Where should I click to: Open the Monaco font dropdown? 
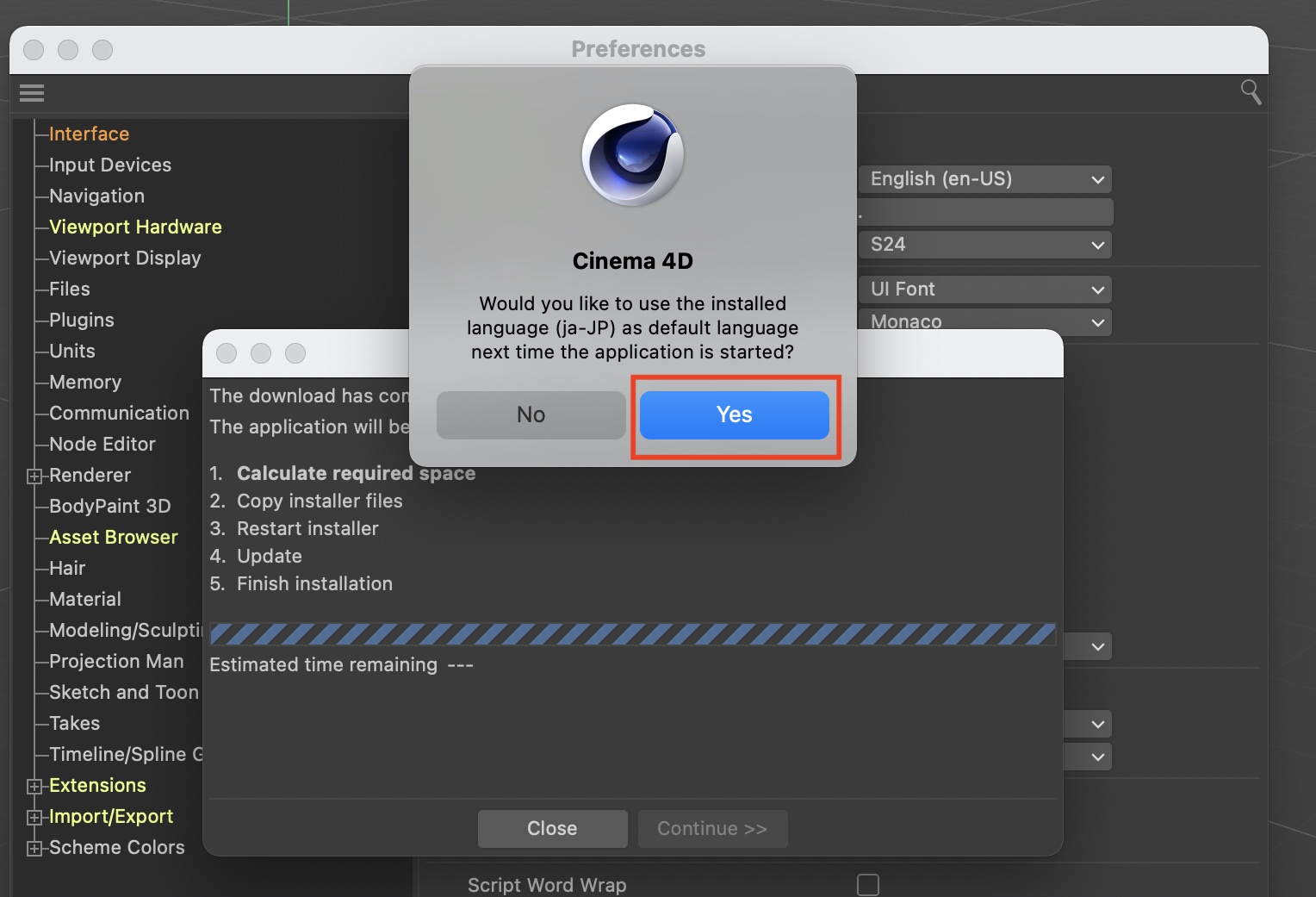click(985, 321)
